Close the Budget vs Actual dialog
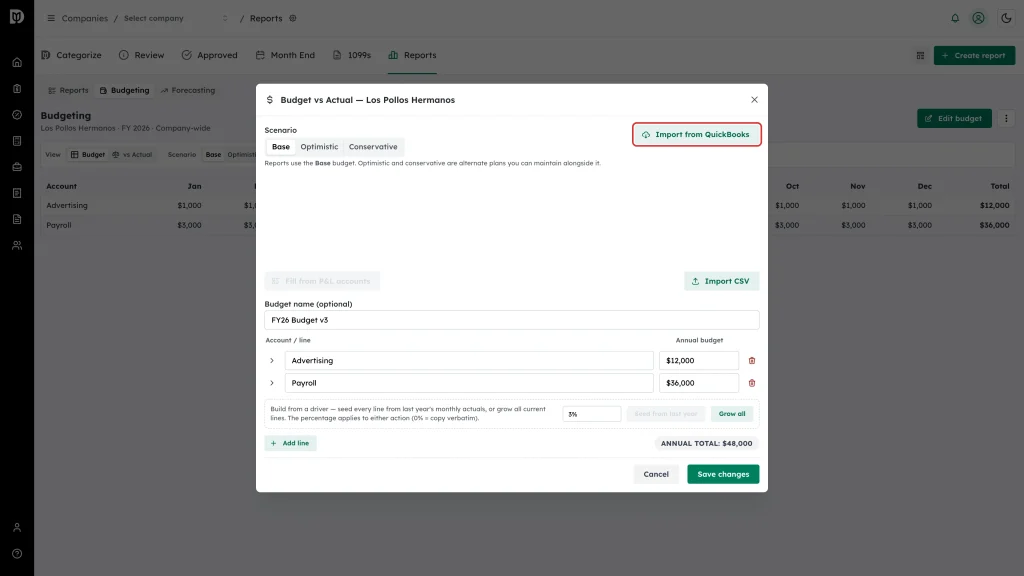 pyautogui.click(x=754, y=100)
